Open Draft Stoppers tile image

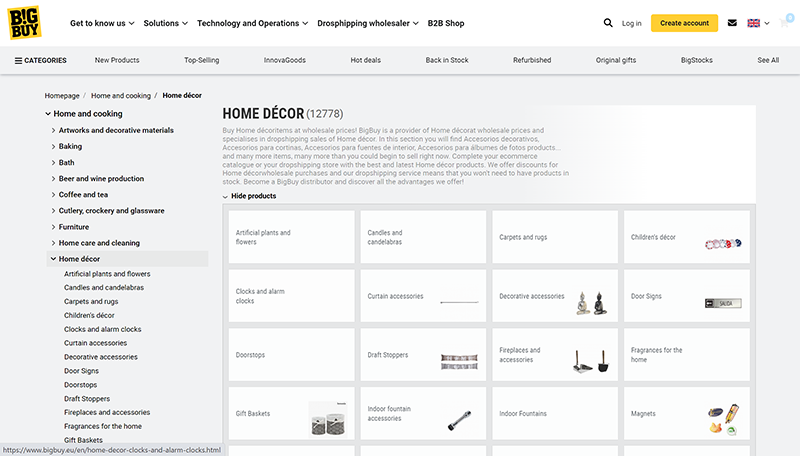click(x=459, y=362)
